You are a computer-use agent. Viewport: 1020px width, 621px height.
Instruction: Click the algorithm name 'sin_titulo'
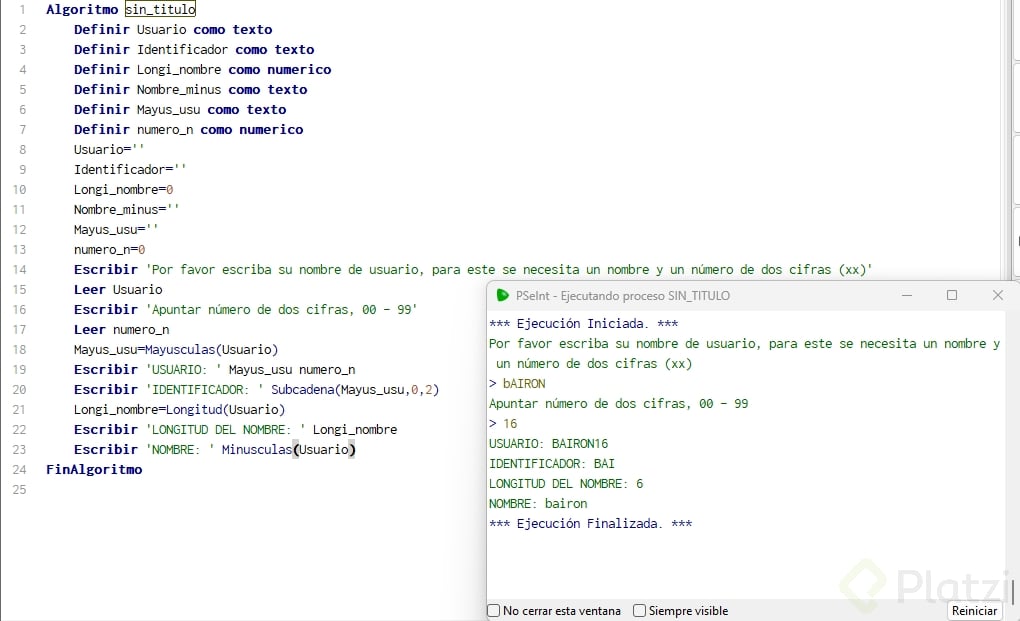click(160, 9)
